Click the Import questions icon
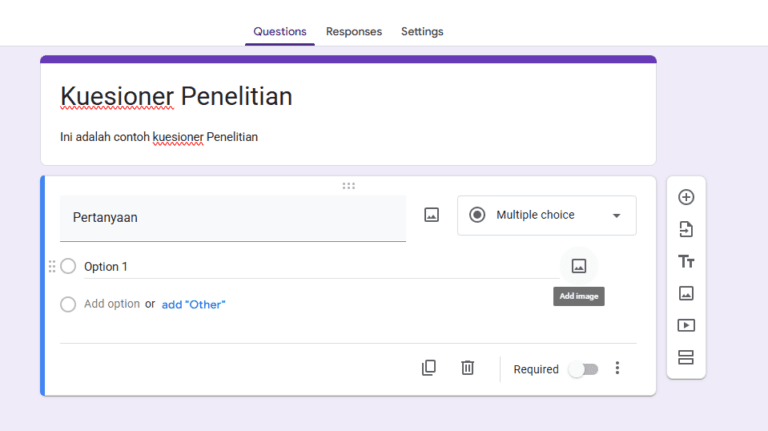The image size is (768, 431). coord(686,229)
